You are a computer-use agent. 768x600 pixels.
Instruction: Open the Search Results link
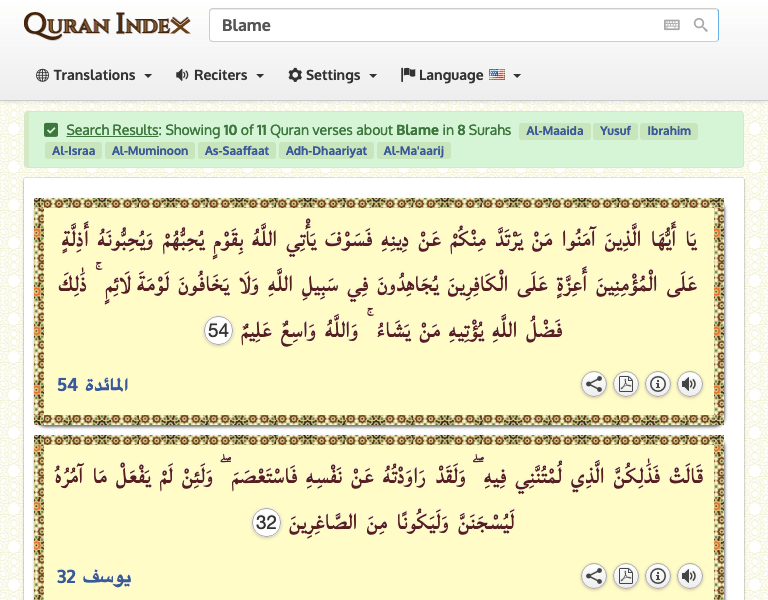pos(112,130)
